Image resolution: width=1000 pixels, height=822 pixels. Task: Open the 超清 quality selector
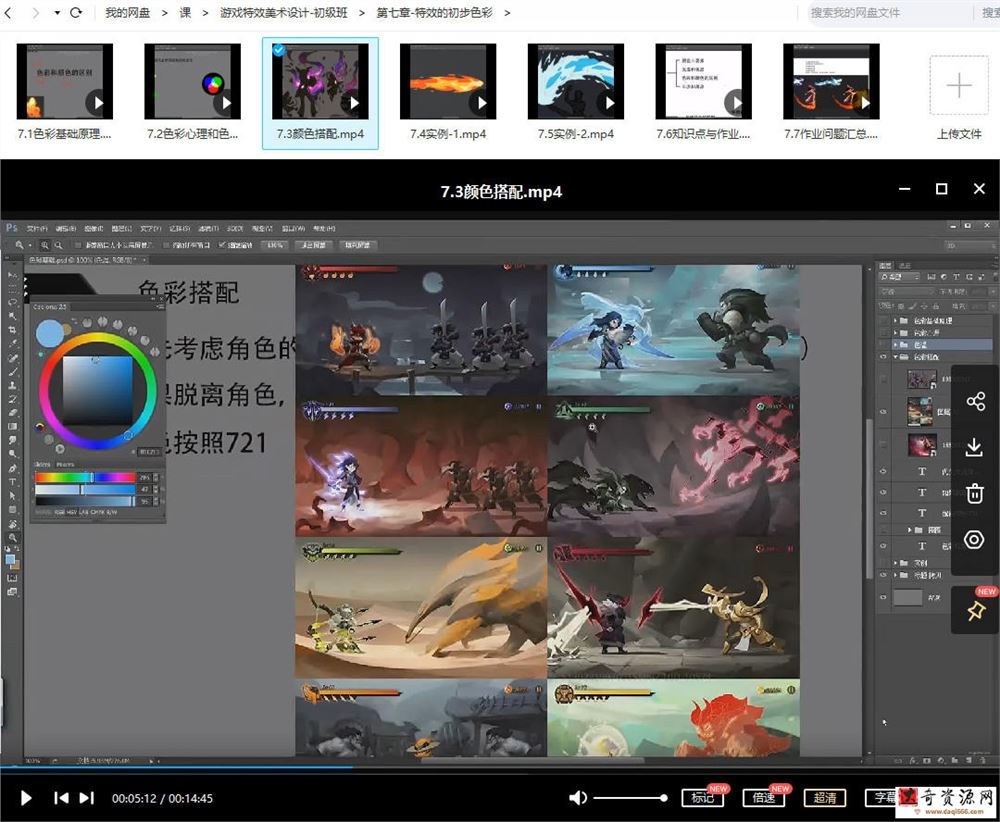click(x=825, y=797)
